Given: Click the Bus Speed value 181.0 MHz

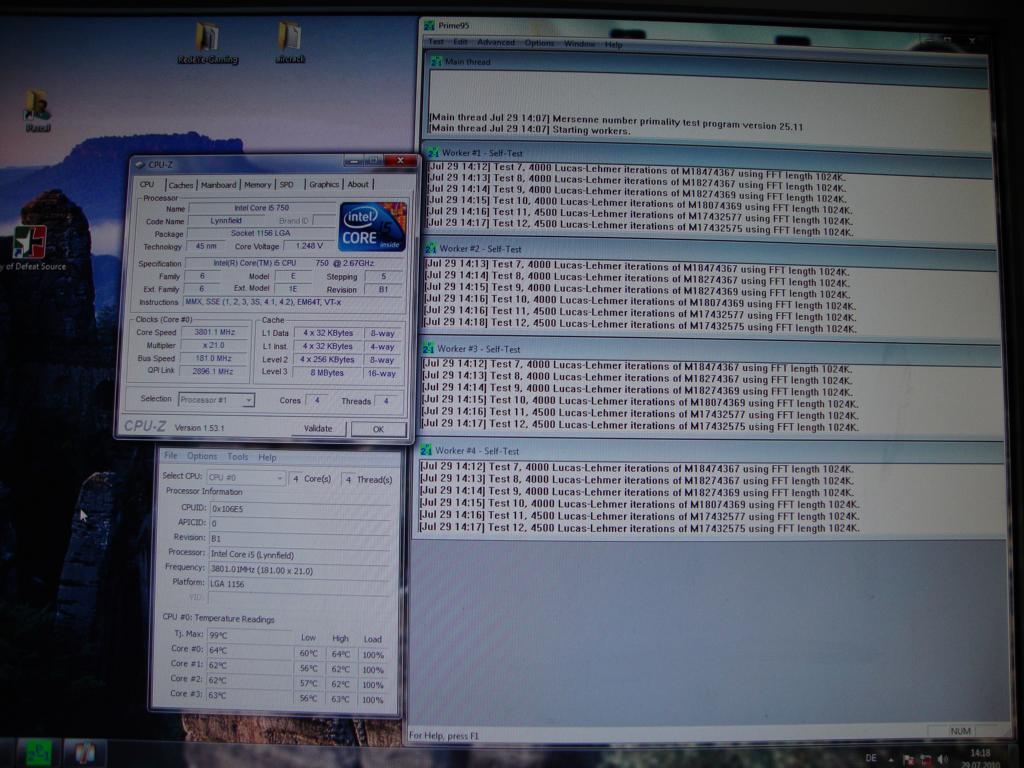Looking at the screenshot, I should click(214, 358).
